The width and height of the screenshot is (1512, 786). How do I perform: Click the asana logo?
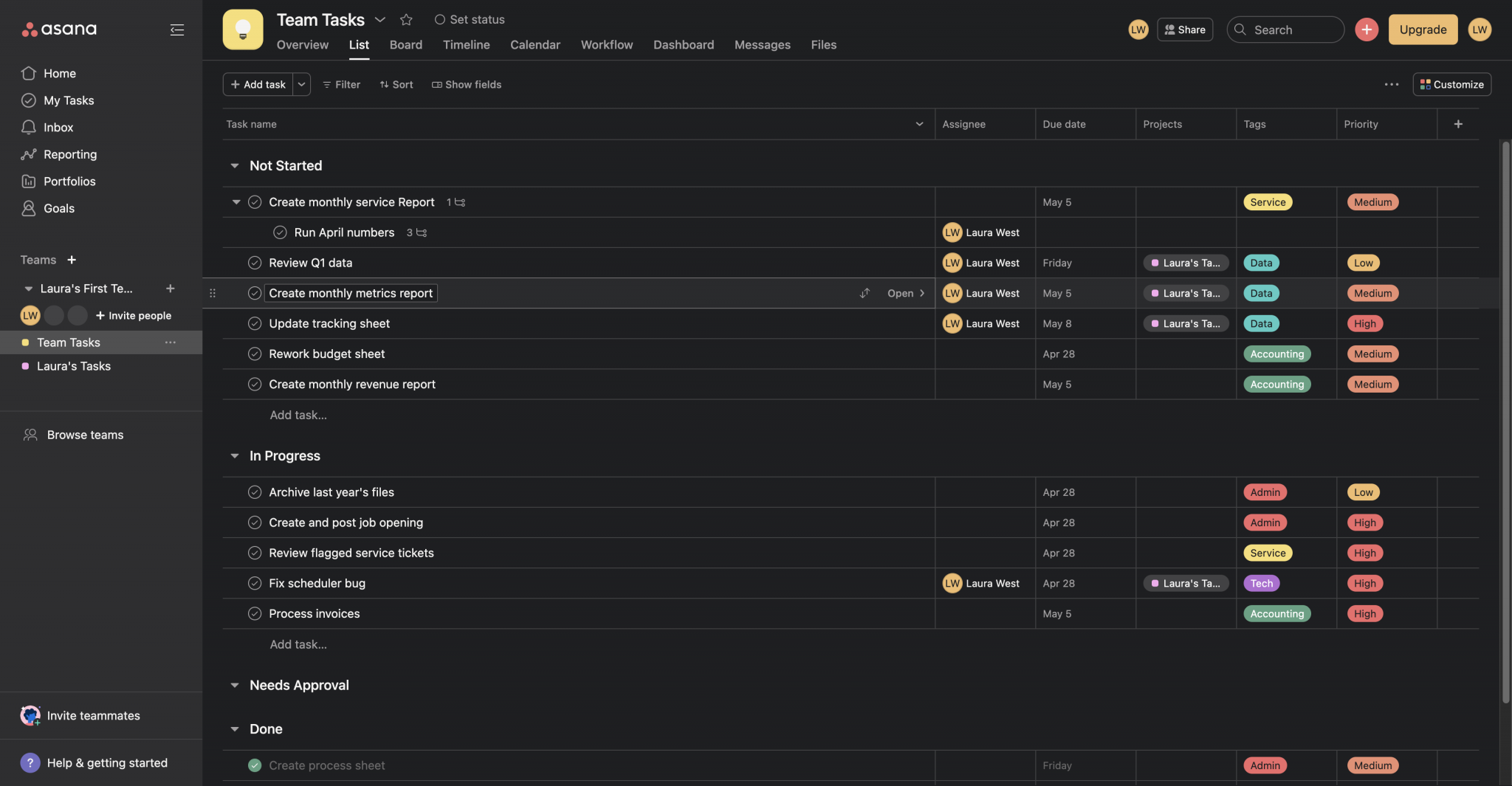[x=59, y=29]
